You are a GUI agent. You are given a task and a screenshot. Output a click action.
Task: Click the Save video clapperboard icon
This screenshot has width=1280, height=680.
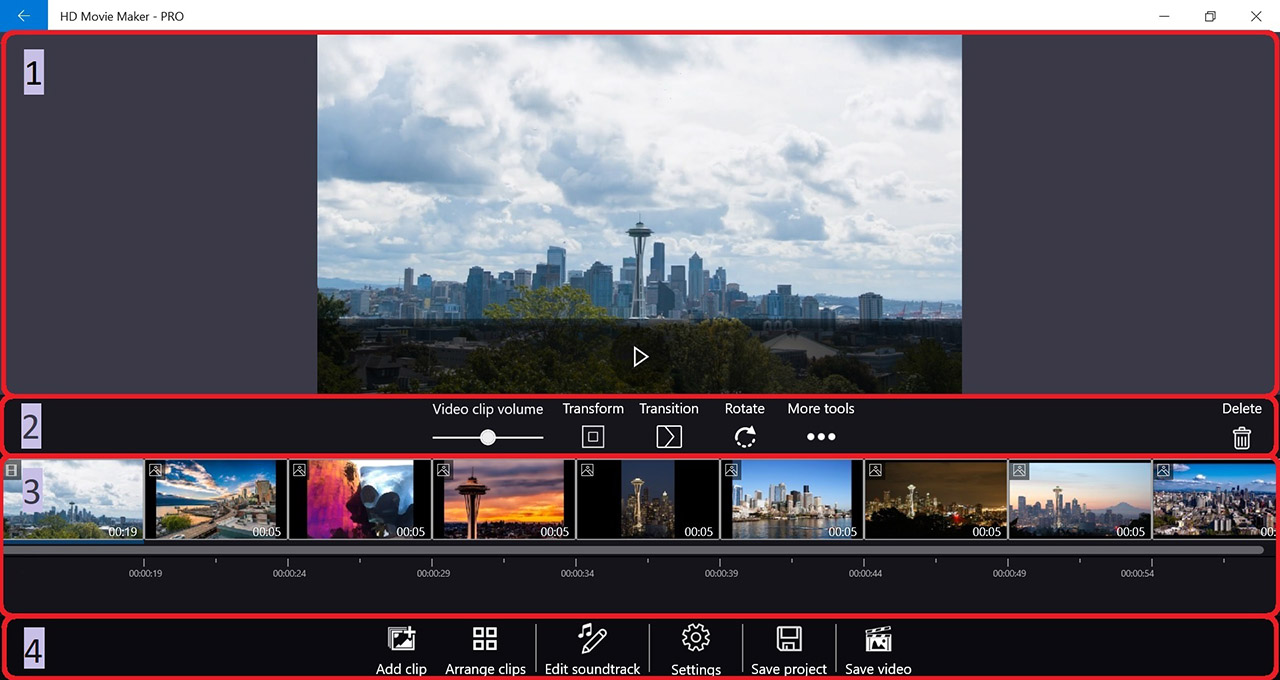(878, 639)
